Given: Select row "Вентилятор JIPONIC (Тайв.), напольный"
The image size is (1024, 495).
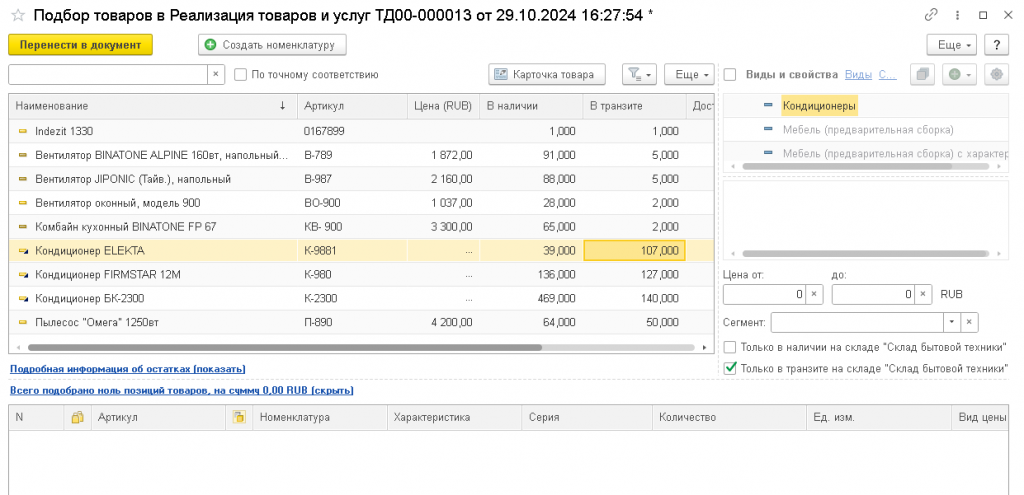Looking at the screenshot, I should [361, 179].
